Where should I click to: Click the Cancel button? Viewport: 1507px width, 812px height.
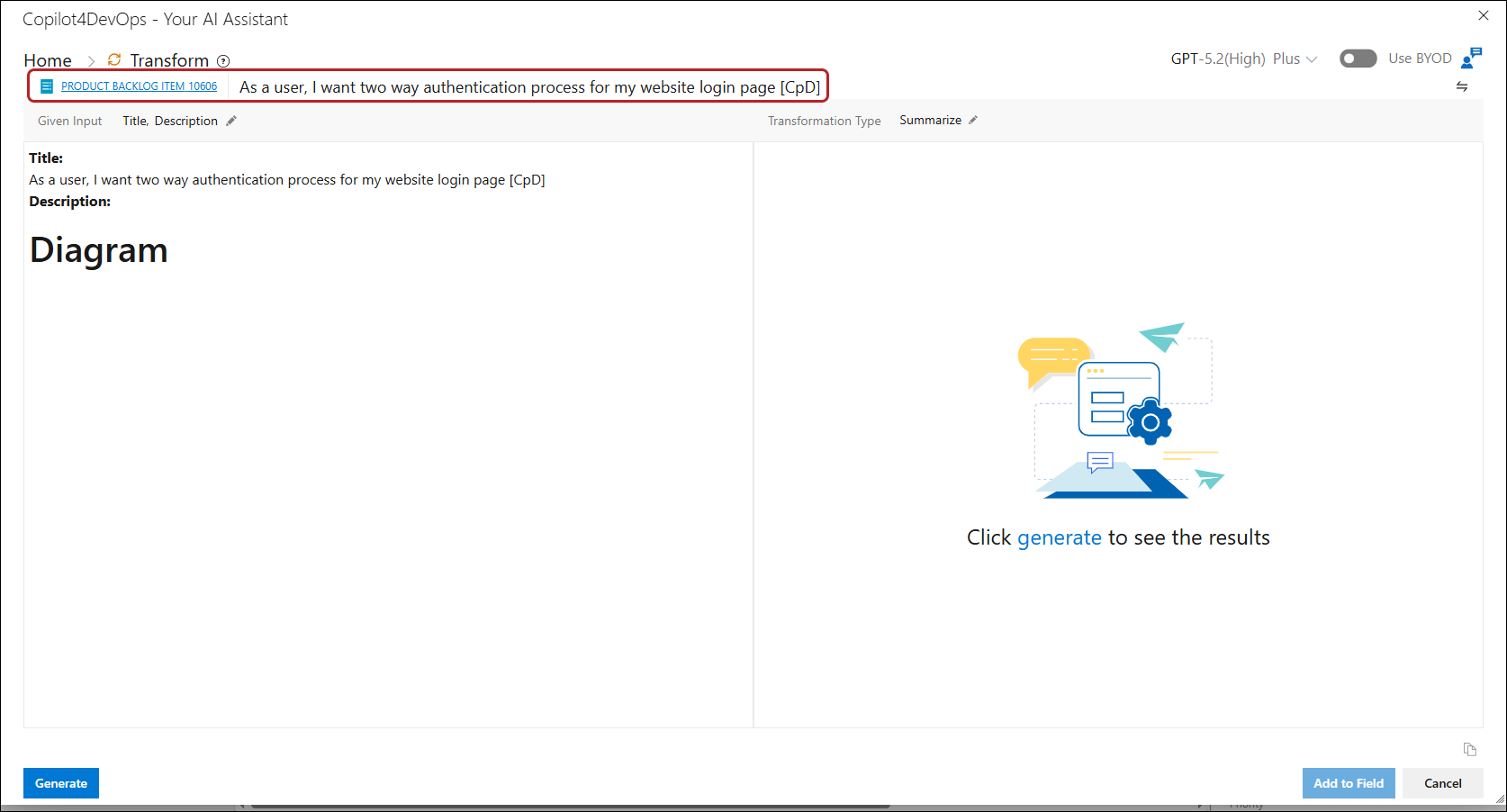coord(1442,783)
